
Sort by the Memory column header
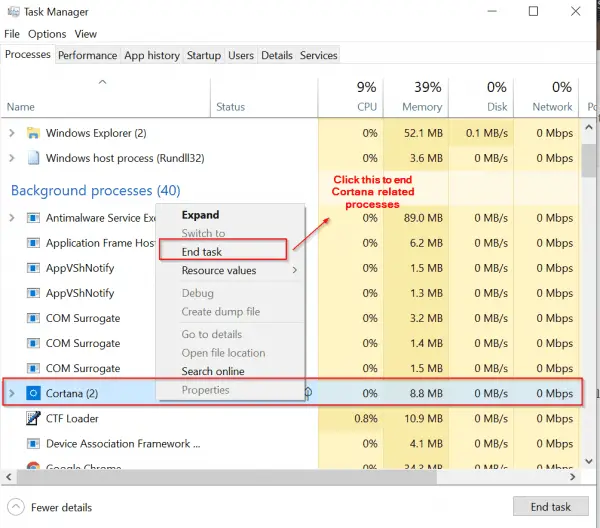pos(416,98)
